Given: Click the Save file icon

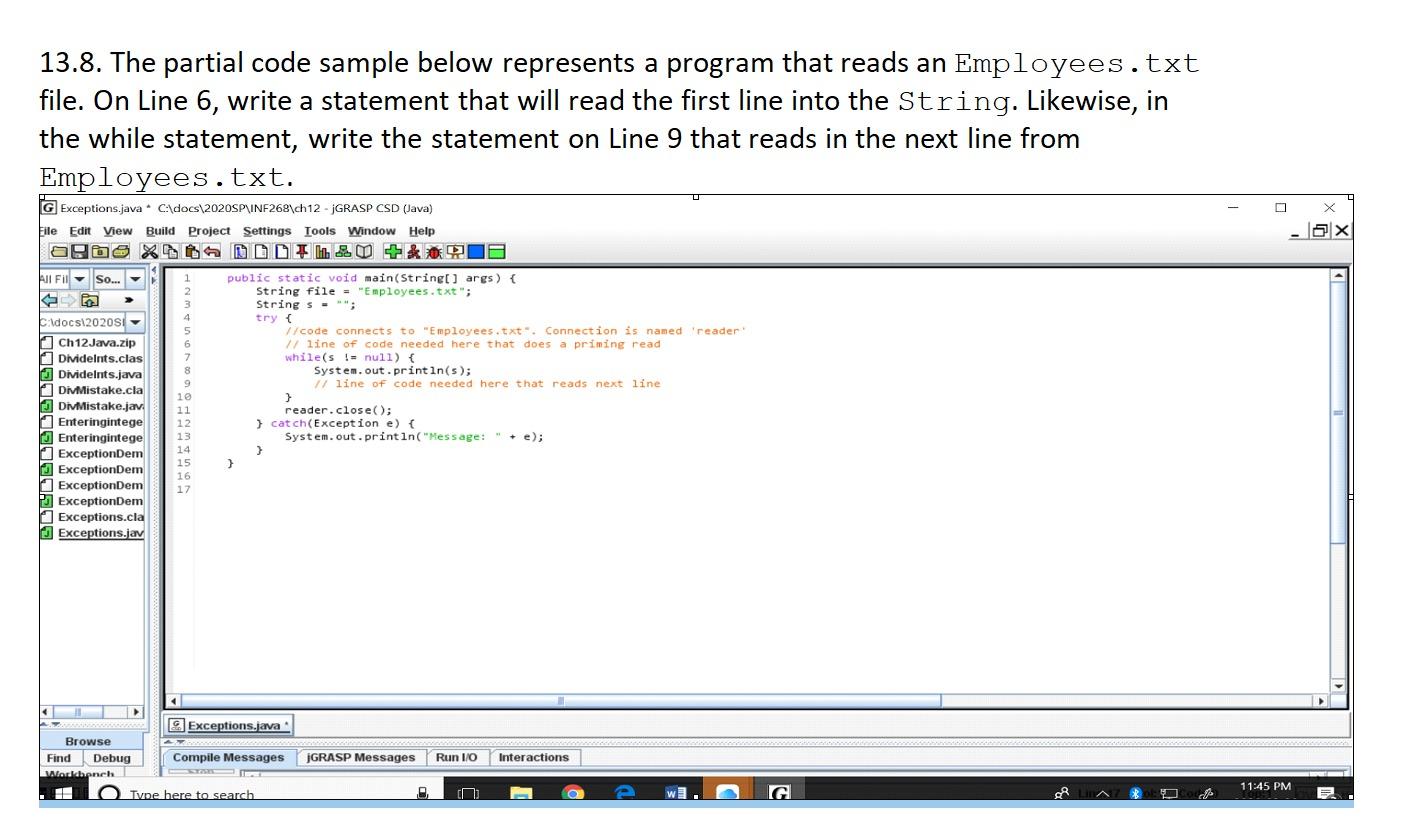Looking at the screenshot, I should (x=79, y=251).
